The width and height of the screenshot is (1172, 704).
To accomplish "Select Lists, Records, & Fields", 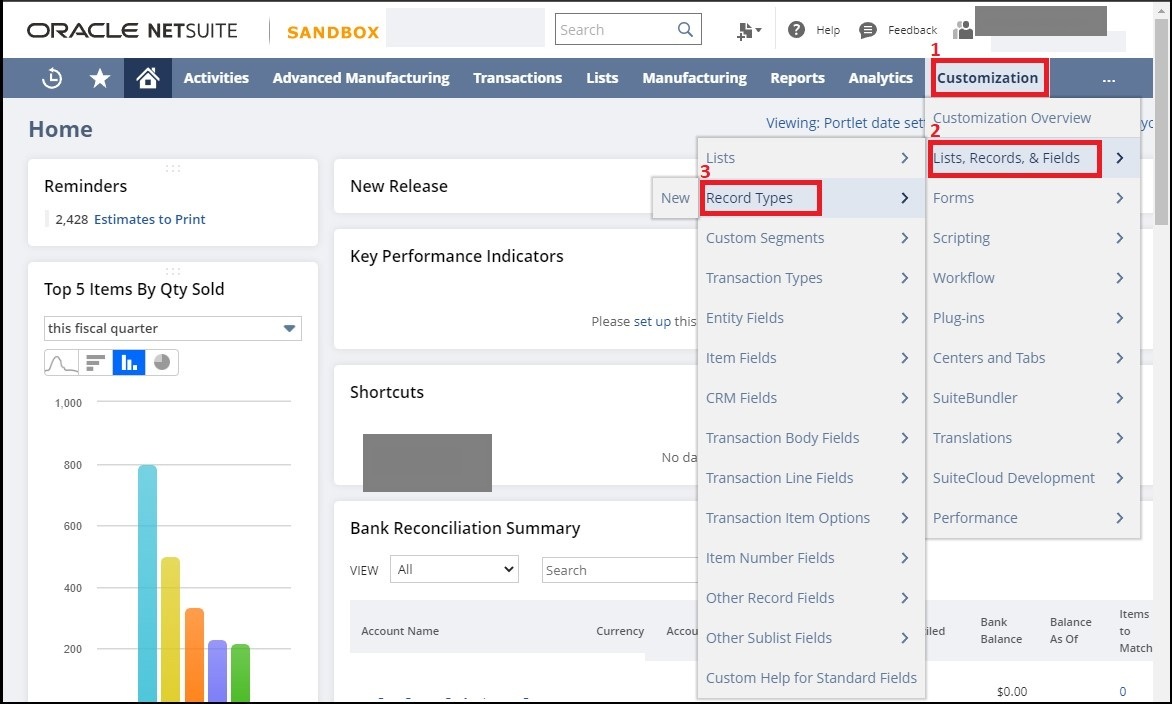I will (1006, 158).
